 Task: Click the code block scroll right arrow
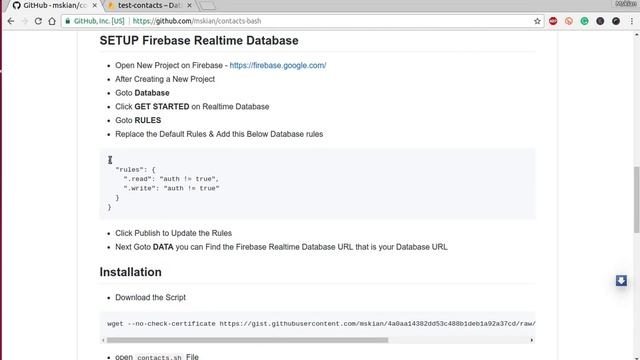pos(531,340)
